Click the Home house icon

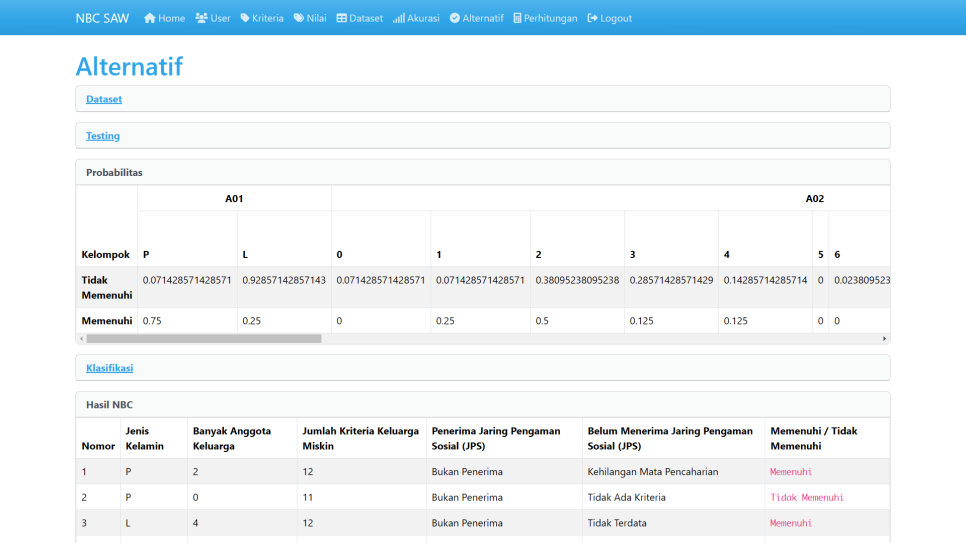pyautogui.click(x=150, y=18)
